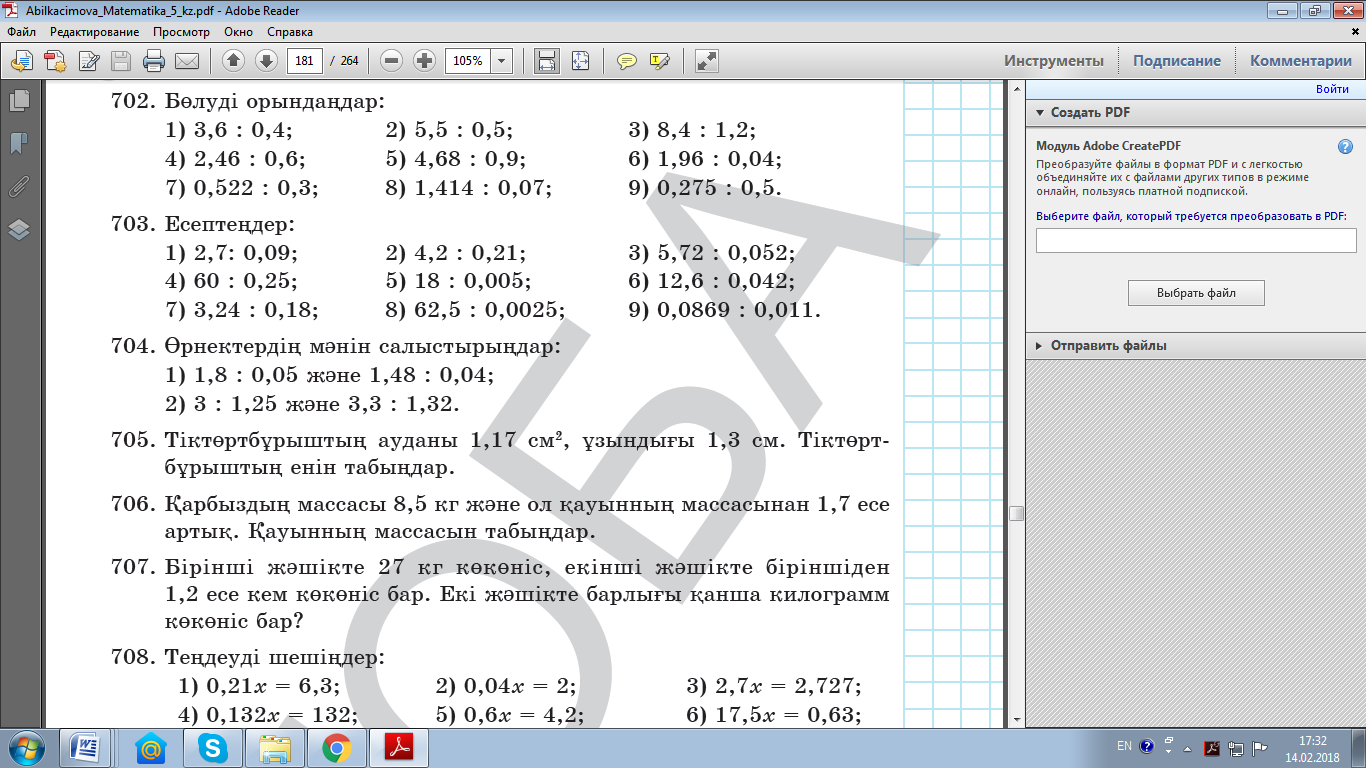Open the file menu Файл
Viewport: 1366px width, 768px height.
(x=21, y=32)
